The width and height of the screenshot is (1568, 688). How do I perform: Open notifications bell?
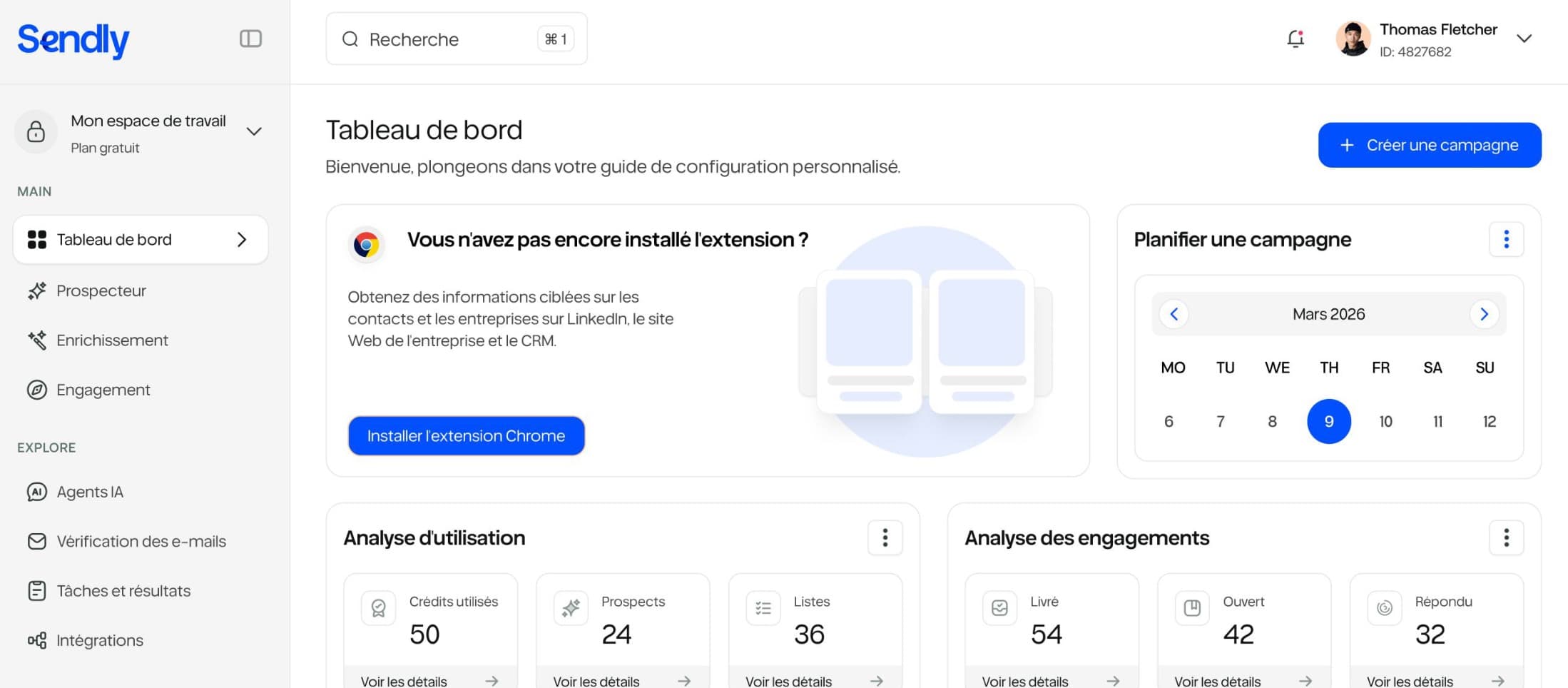1295,39
